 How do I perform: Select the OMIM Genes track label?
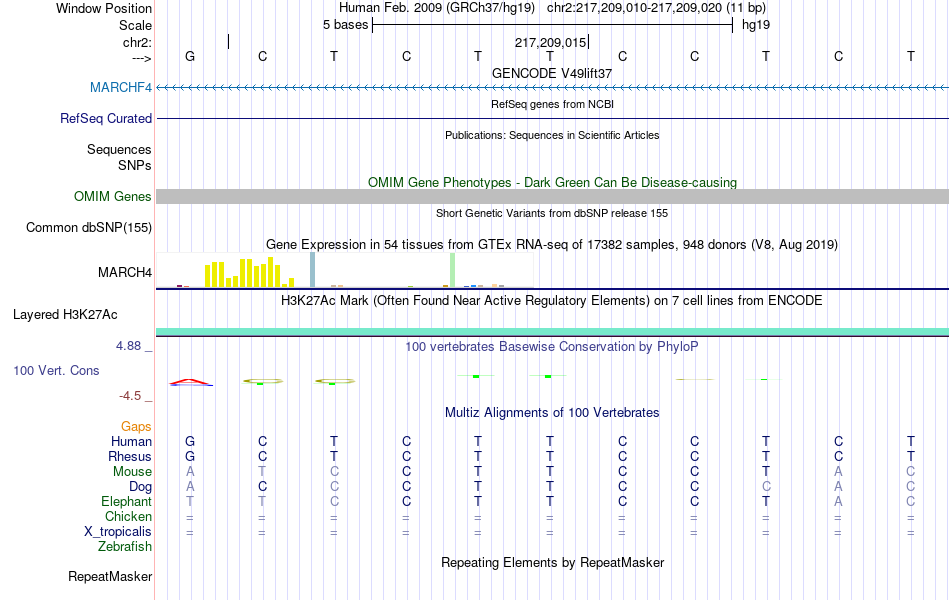pos(112,196)
